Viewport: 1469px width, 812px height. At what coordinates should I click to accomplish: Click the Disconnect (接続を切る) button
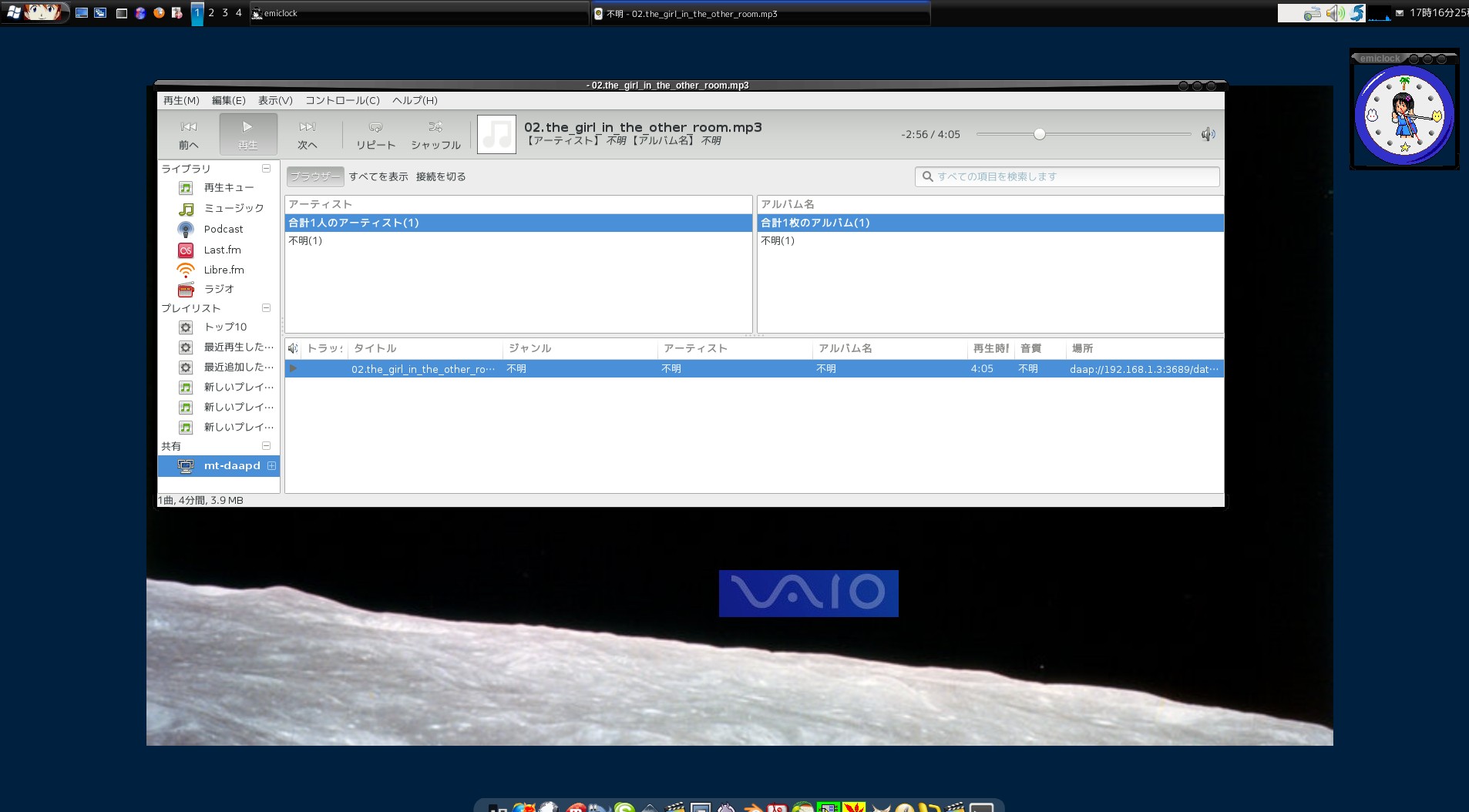click(x=441, y=176)
